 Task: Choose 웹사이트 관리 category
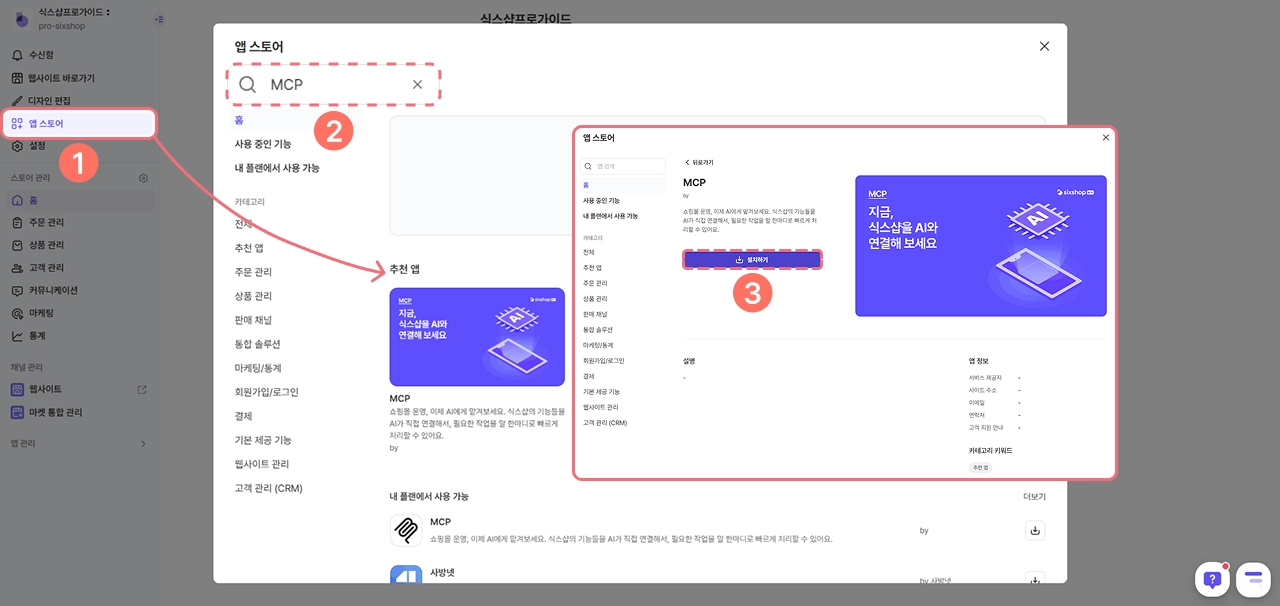261,464
